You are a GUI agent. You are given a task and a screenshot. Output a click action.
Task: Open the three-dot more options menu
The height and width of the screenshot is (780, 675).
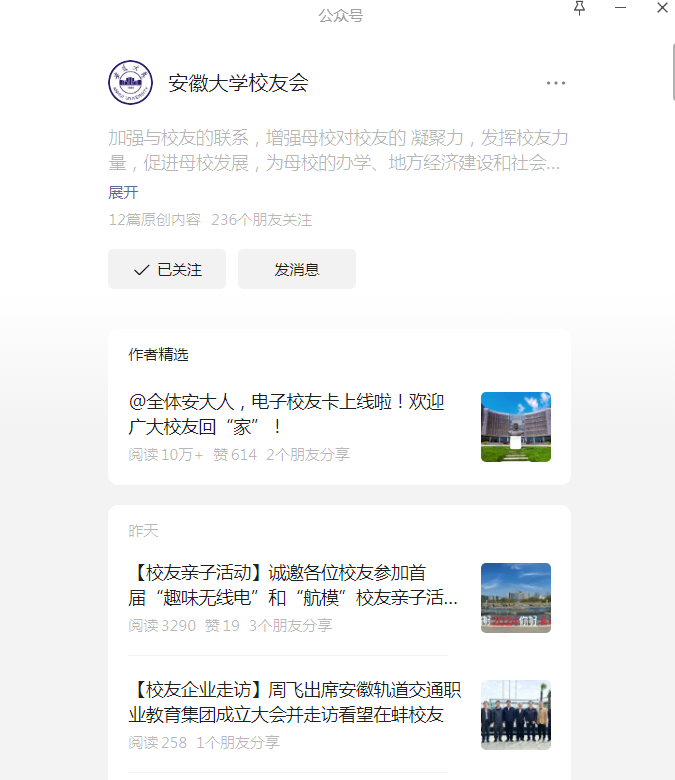[556, 83]
